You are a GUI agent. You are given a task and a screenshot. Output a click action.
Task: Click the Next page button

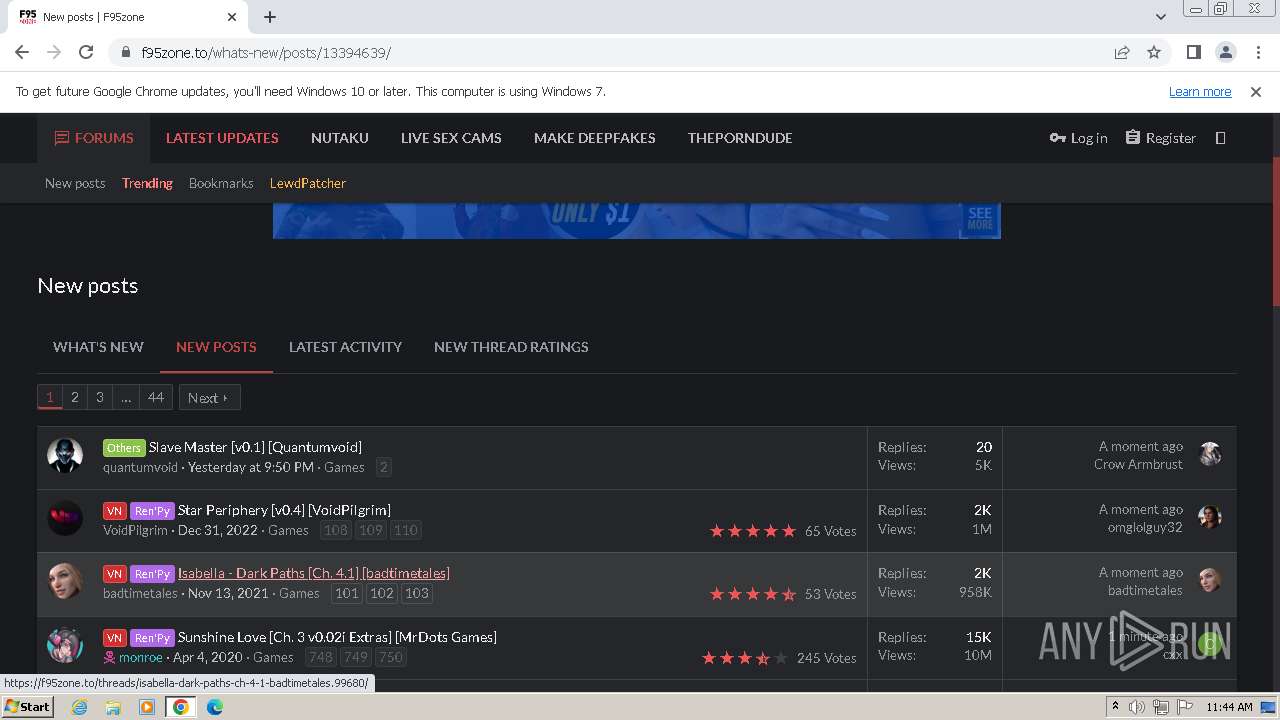(x=210, y=397)
